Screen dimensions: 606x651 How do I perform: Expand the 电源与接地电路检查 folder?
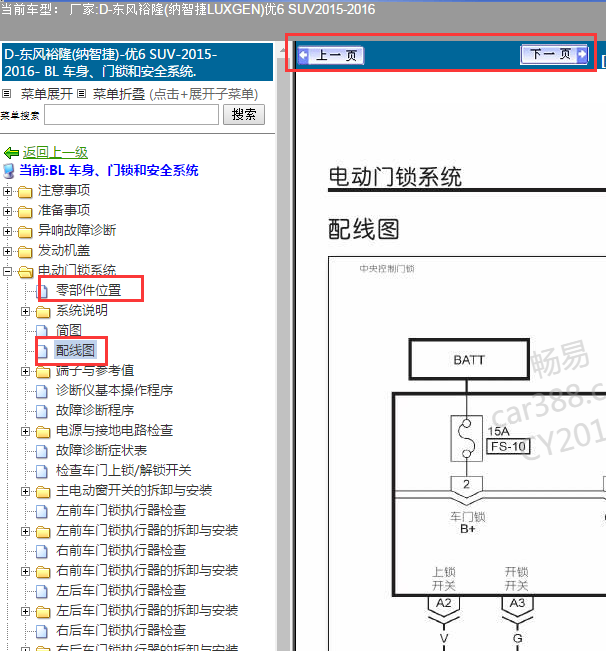pyautogui.click(x=25, y=431)
